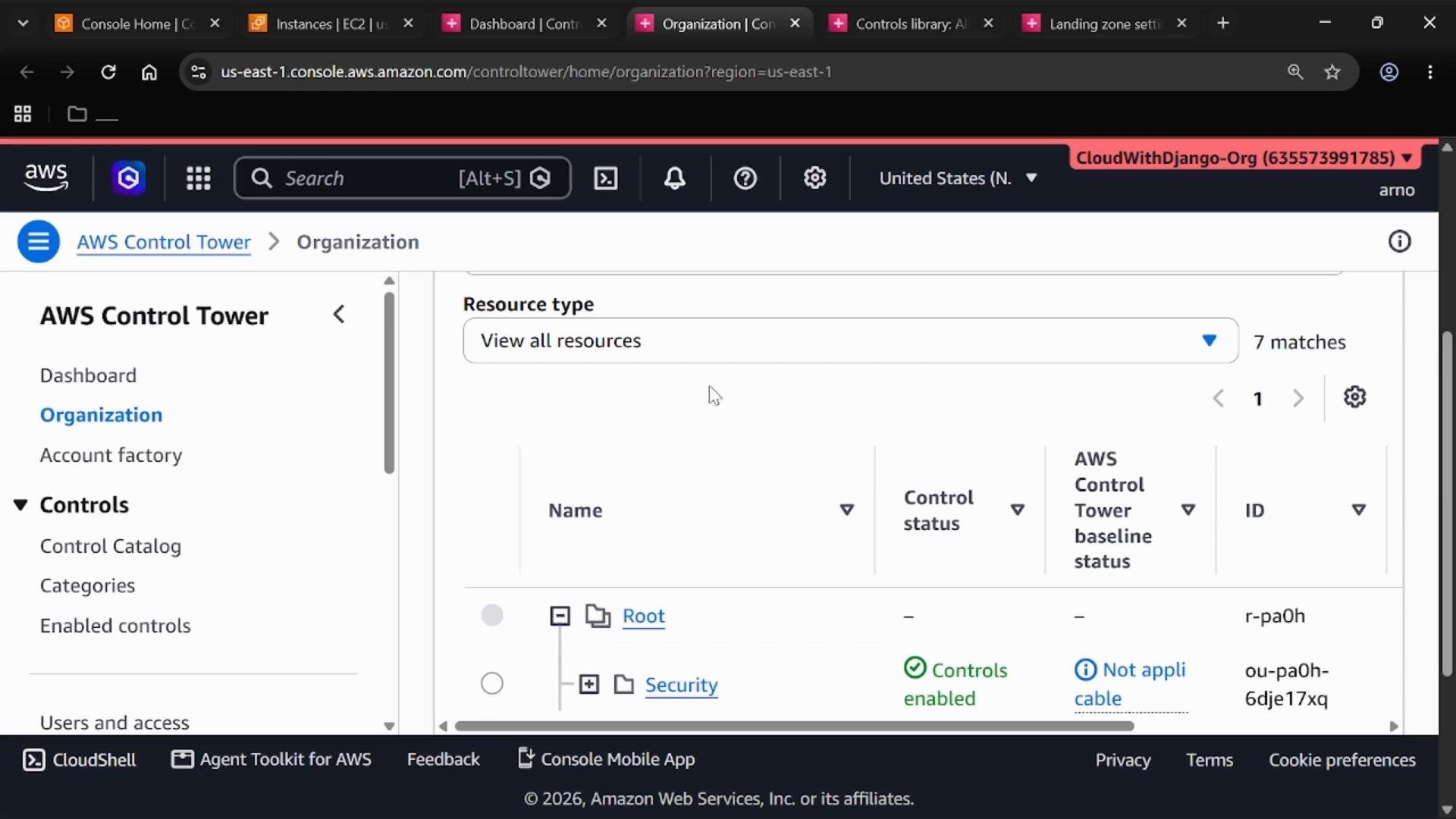Click the Root organization folder icon

(598, 616)
